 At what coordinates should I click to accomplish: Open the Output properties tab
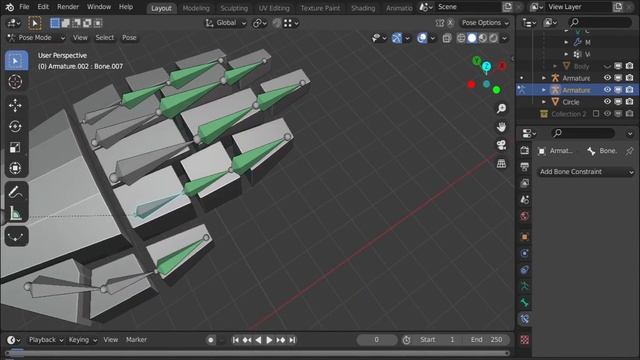(524, 167)
